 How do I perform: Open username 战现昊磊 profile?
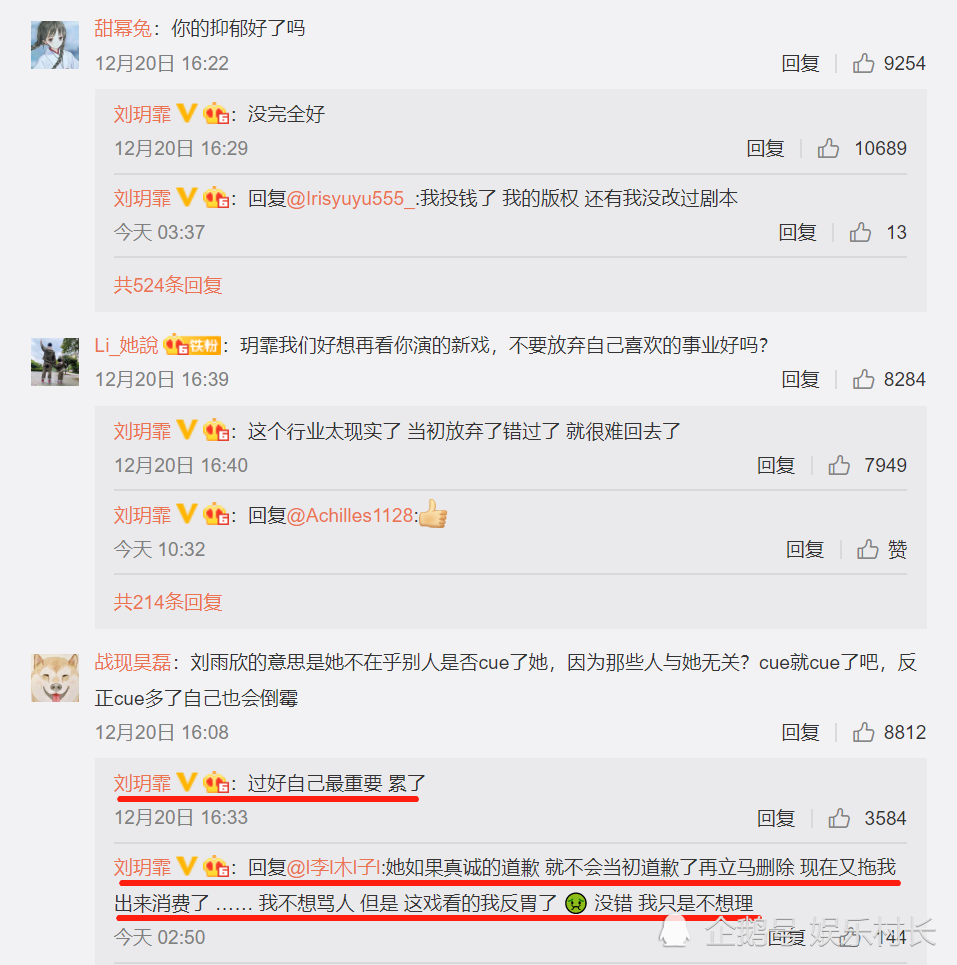(x=133, y=662)
